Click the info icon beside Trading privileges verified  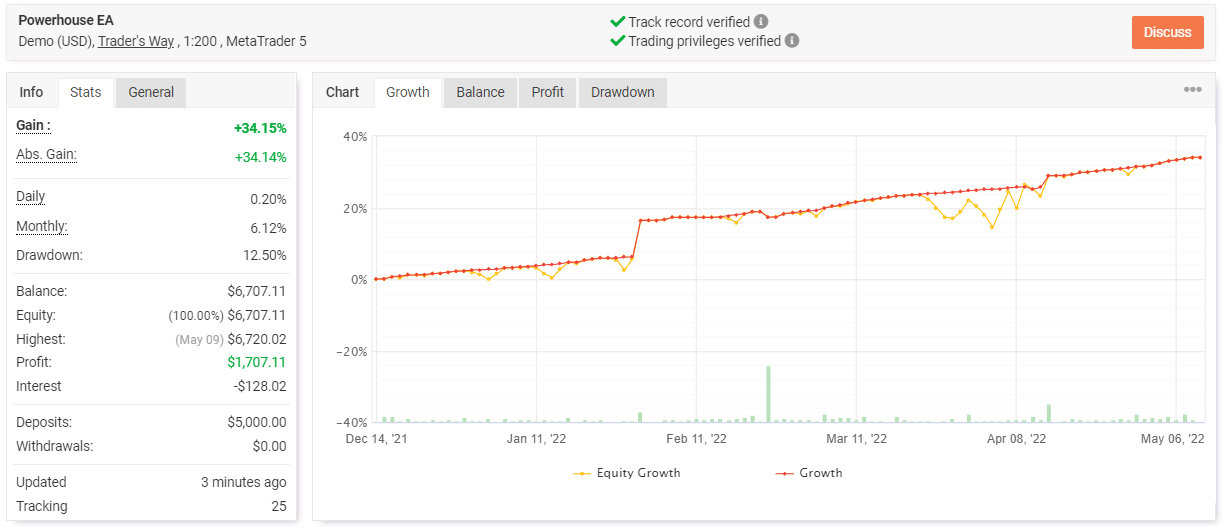[792, 41]
